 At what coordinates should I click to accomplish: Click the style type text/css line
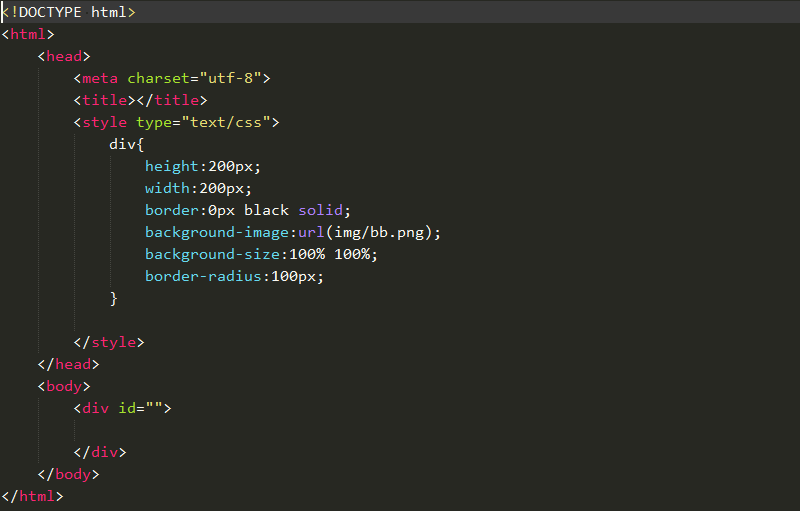[x=177, y=122]
